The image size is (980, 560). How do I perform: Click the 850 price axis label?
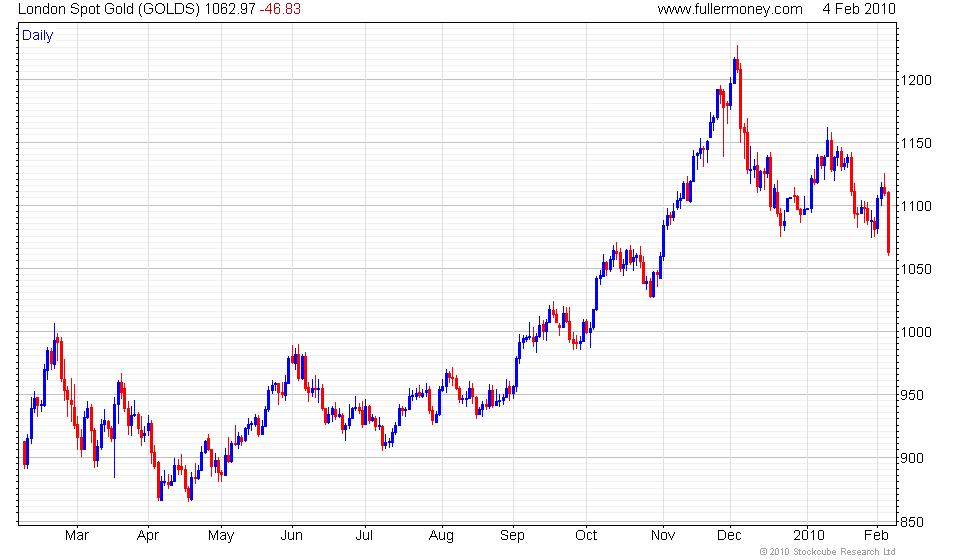tap(912, 522)
